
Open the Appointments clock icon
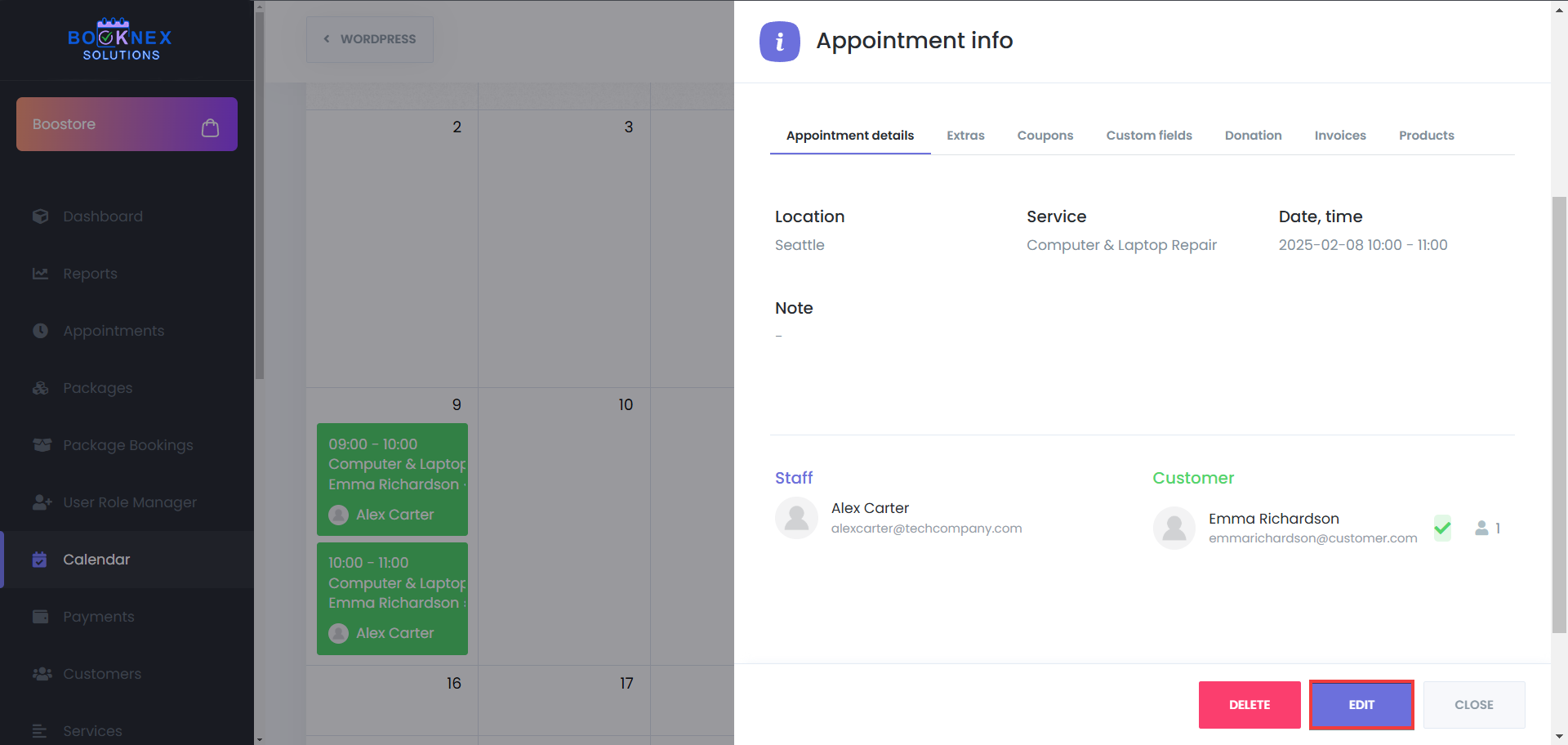pyautogui.click(x=41, y=330)
